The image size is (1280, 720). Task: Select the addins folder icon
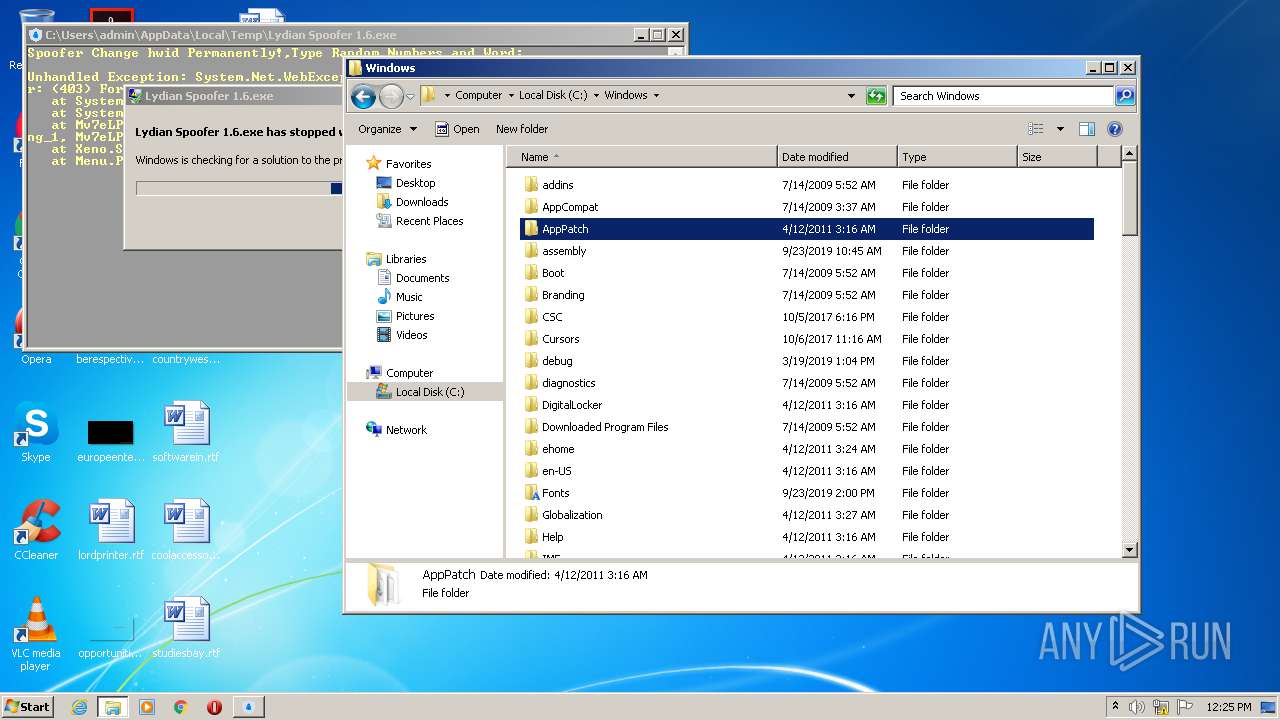532,185
